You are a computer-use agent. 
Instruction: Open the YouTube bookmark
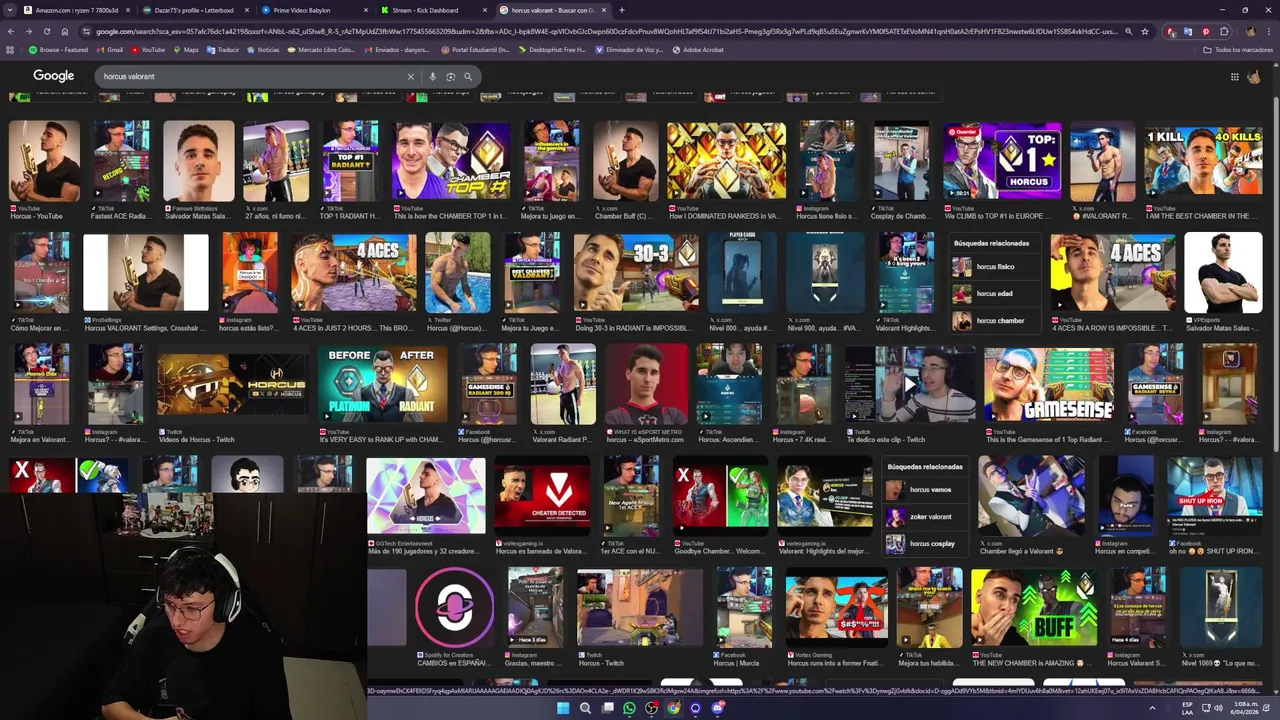(148, 50)
